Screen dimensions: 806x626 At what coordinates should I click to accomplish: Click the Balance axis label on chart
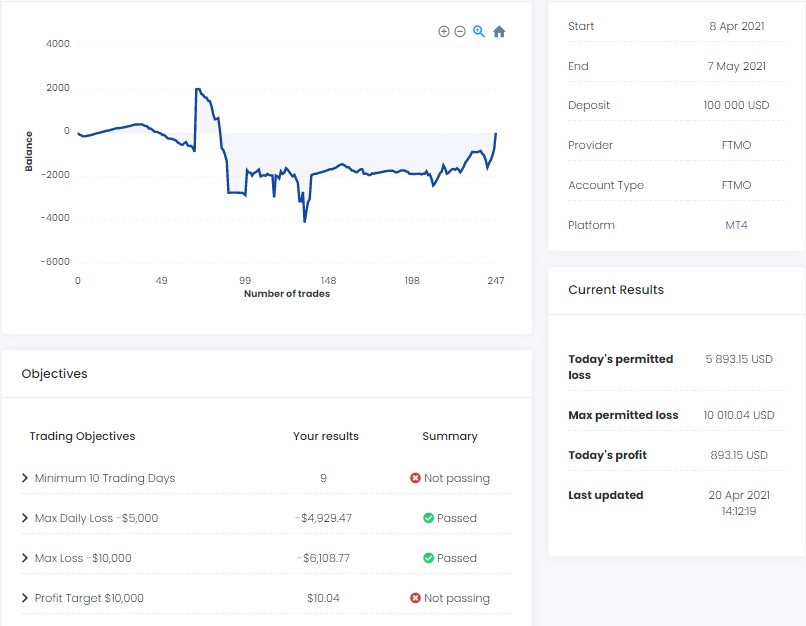click(29, 151)
